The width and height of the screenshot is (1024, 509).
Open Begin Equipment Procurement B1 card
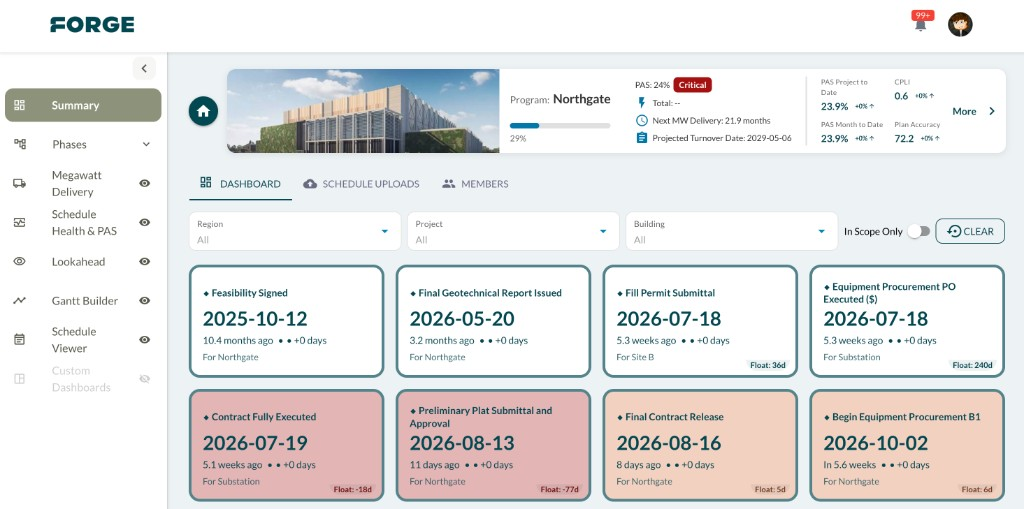(906, 446)
